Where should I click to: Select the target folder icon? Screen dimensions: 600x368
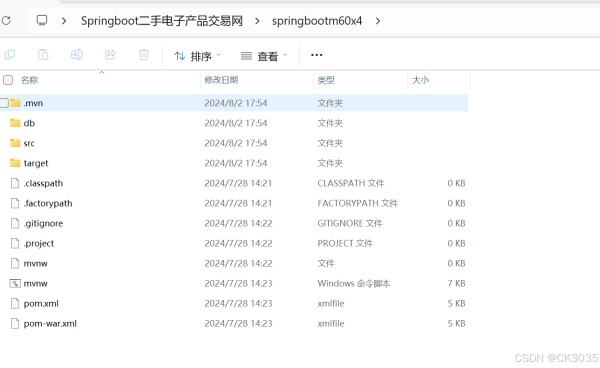[15, 163]
